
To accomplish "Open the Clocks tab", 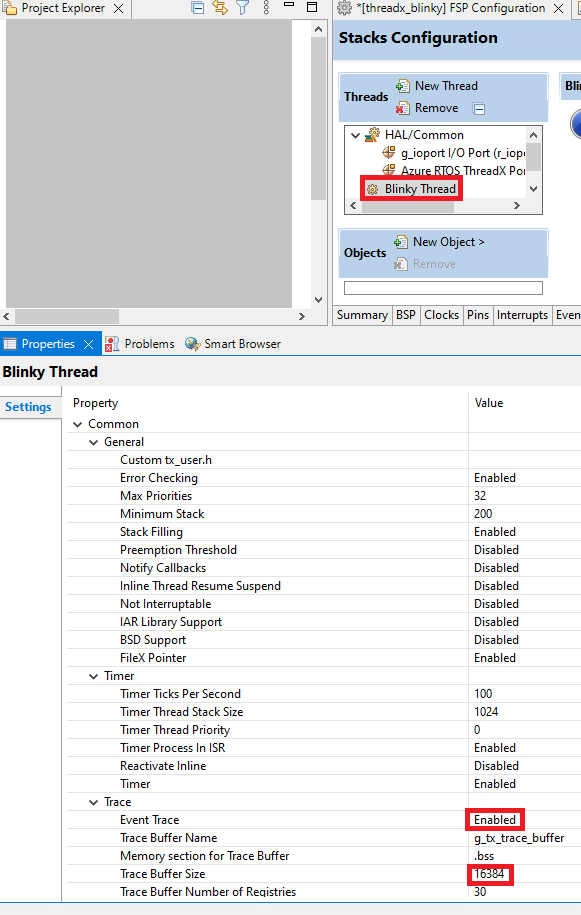I will (442, 315).
